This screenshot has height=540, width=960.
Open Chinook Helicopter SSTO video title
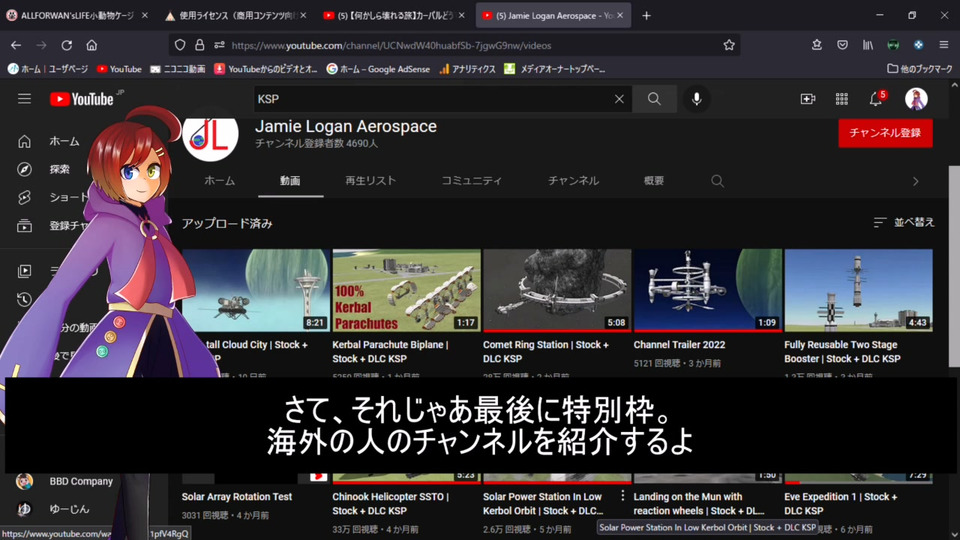(391, 503)
